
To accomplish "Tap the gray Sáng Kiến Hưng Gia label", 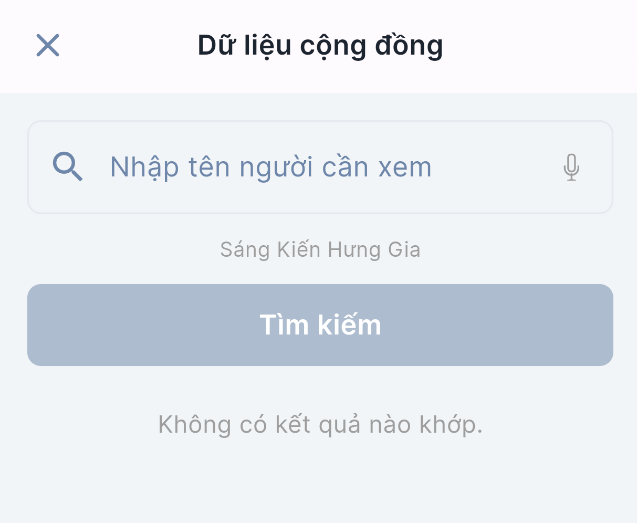I will 320,249.
